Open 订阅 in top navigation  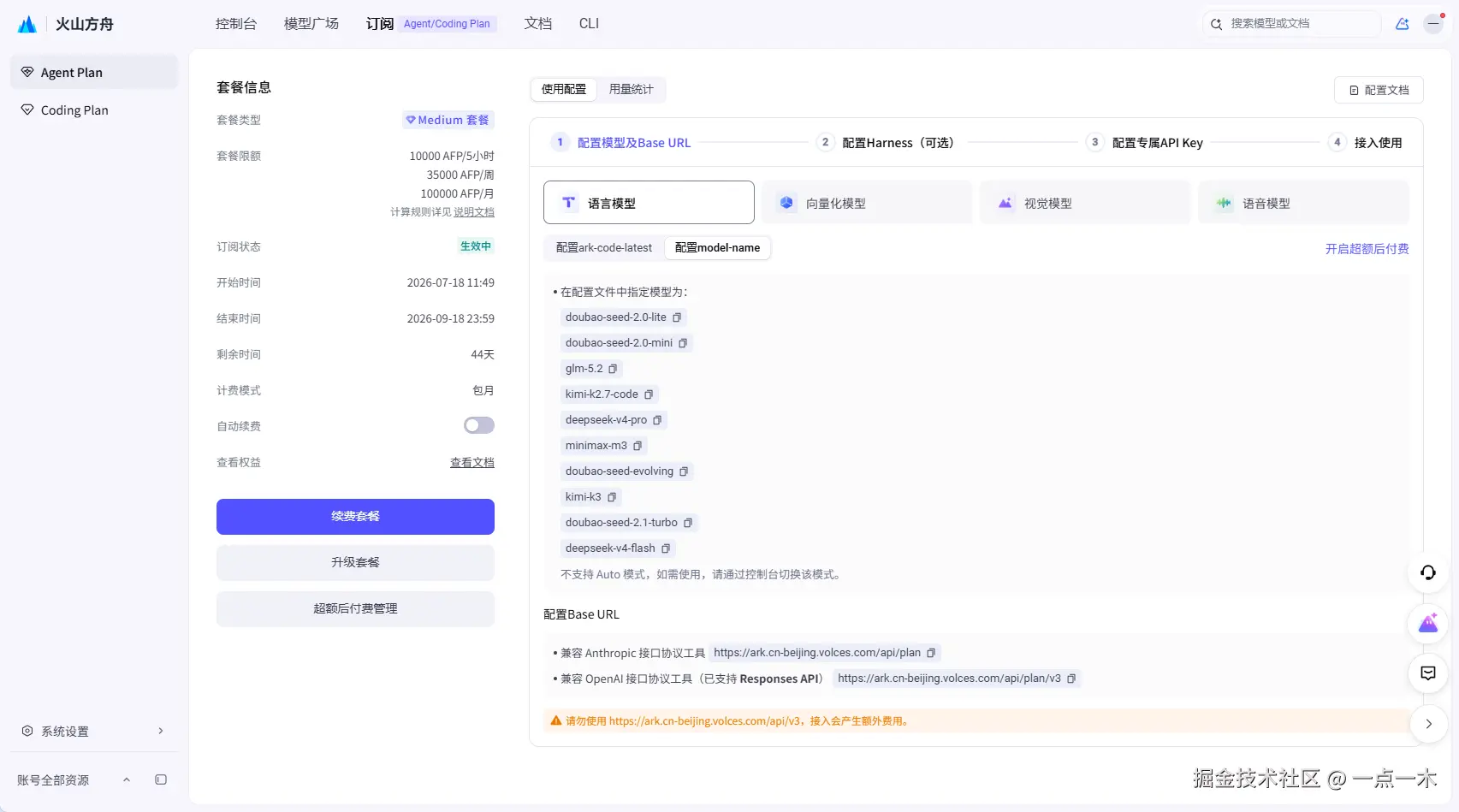[x=380, y=24]
